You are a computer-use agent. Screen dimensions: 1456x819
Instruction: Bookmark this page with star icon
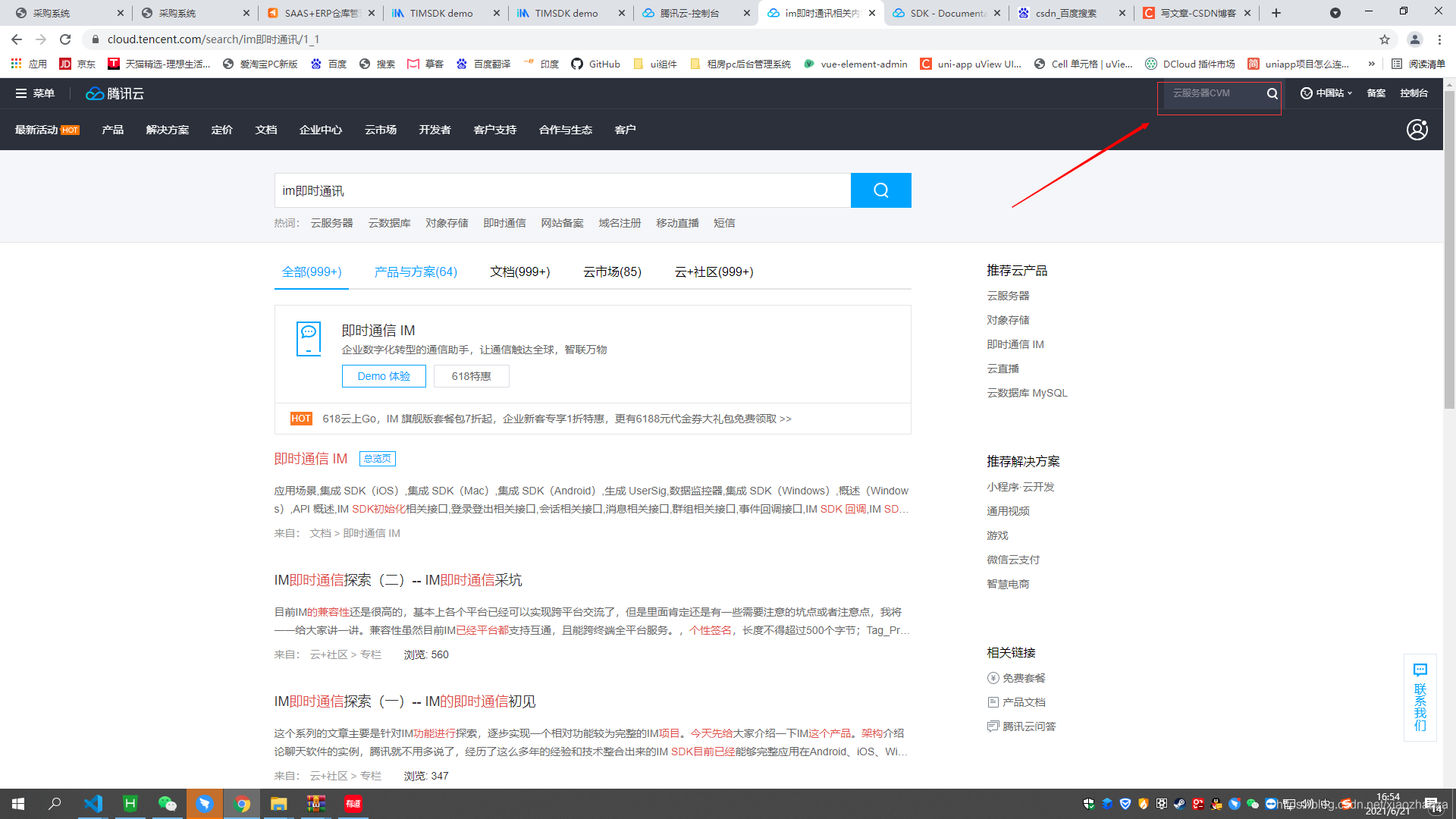(1385, 39)
